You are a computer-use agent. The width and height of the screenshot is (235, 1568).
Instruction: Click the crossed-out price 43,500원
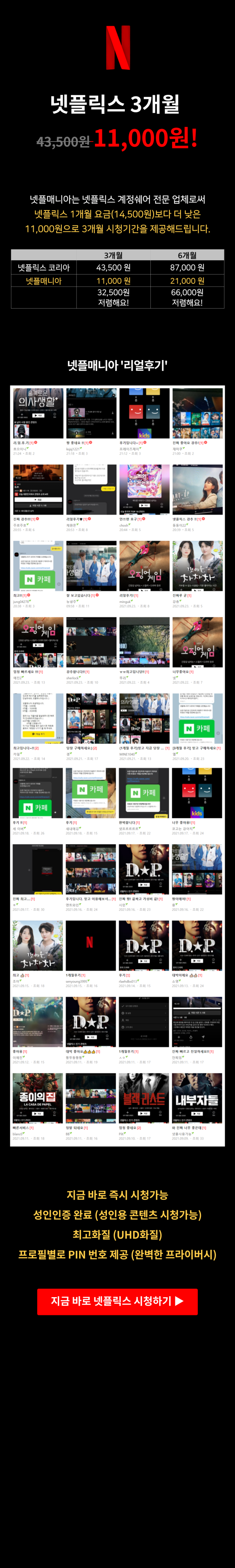[x=63, y=141]
